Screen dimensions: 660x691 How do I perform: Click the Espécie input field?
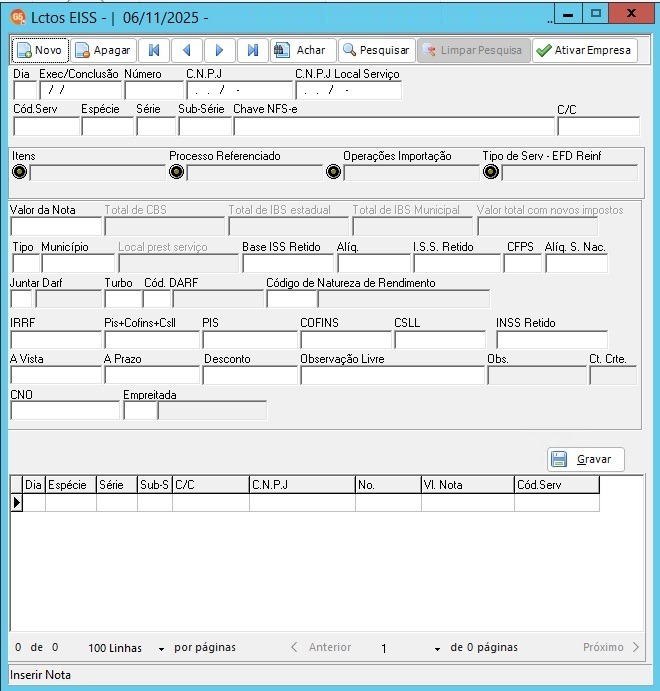pyautogui.click(x=108, y=126)
